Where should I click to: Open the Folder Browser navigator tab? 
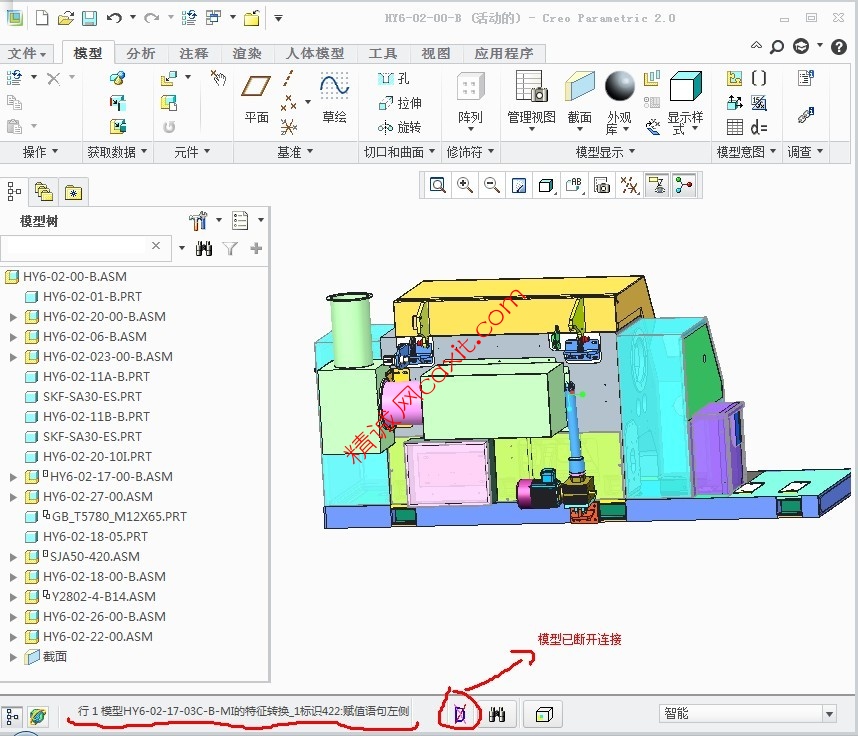(x=43, y=192)
